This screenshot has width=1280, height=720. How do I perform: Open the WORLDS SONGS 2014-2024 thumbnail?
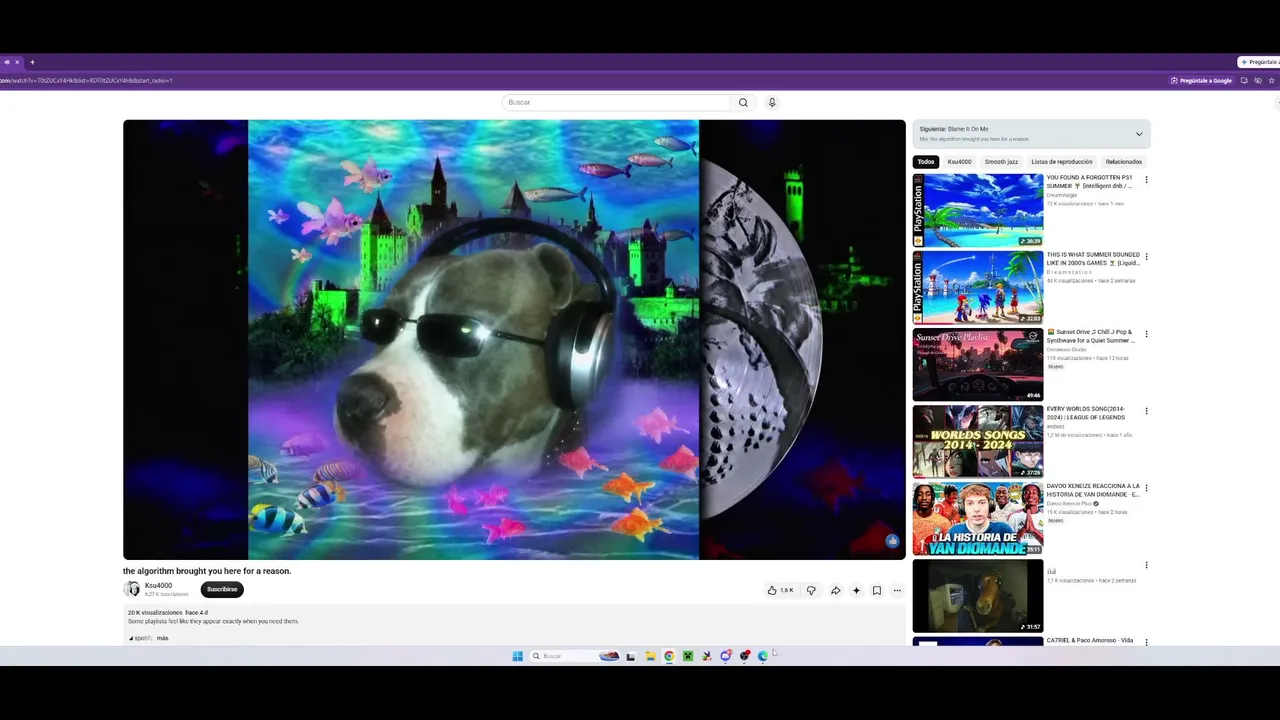pyautogui.click(x=978, y=441)
